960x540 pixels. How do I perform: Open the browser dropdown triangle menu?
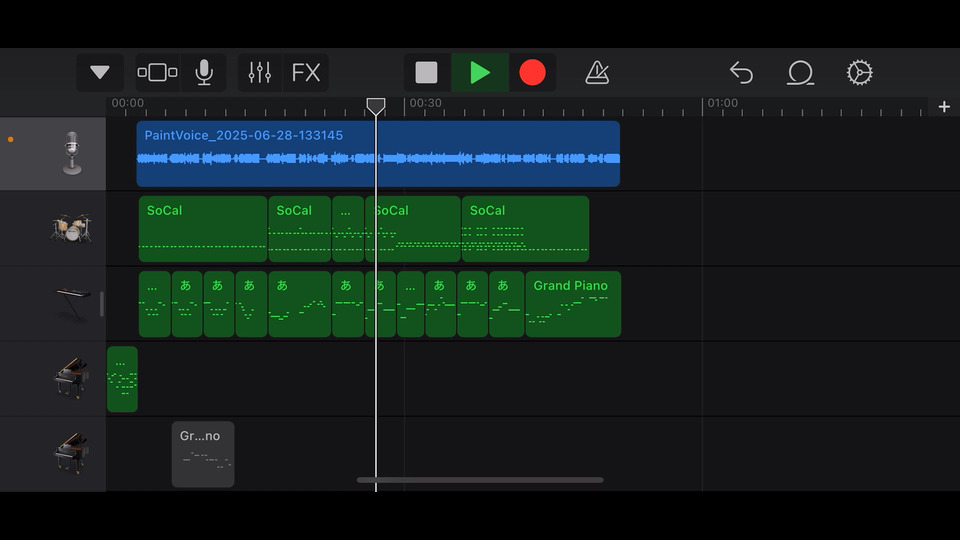[x=100, y=73]
